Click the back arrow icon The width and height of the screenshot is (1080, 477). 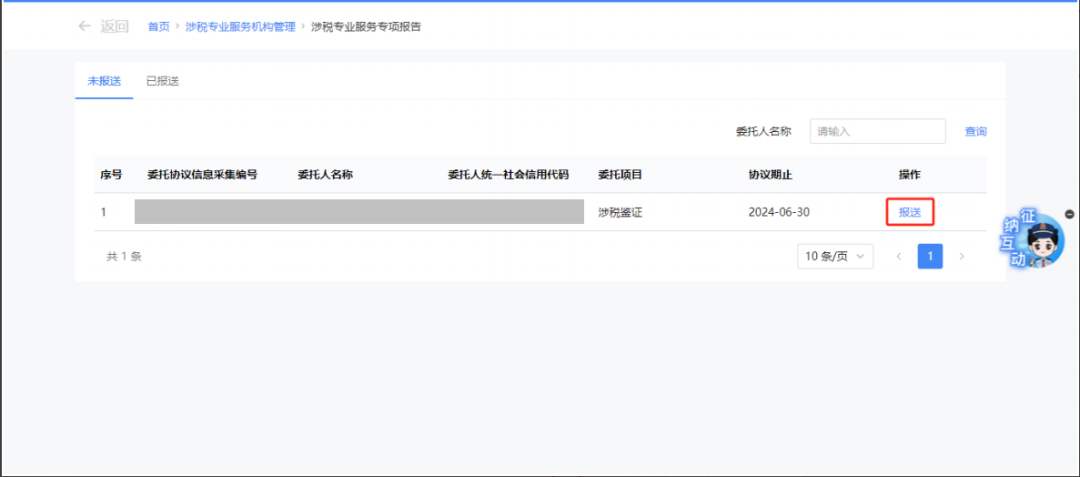click(84, 26)
